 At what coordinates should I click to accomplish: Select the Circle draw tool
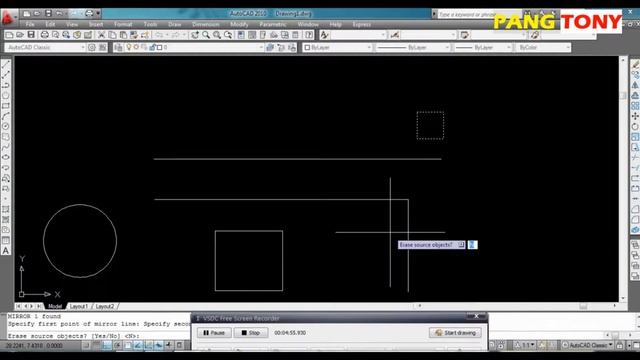(6, 127)
